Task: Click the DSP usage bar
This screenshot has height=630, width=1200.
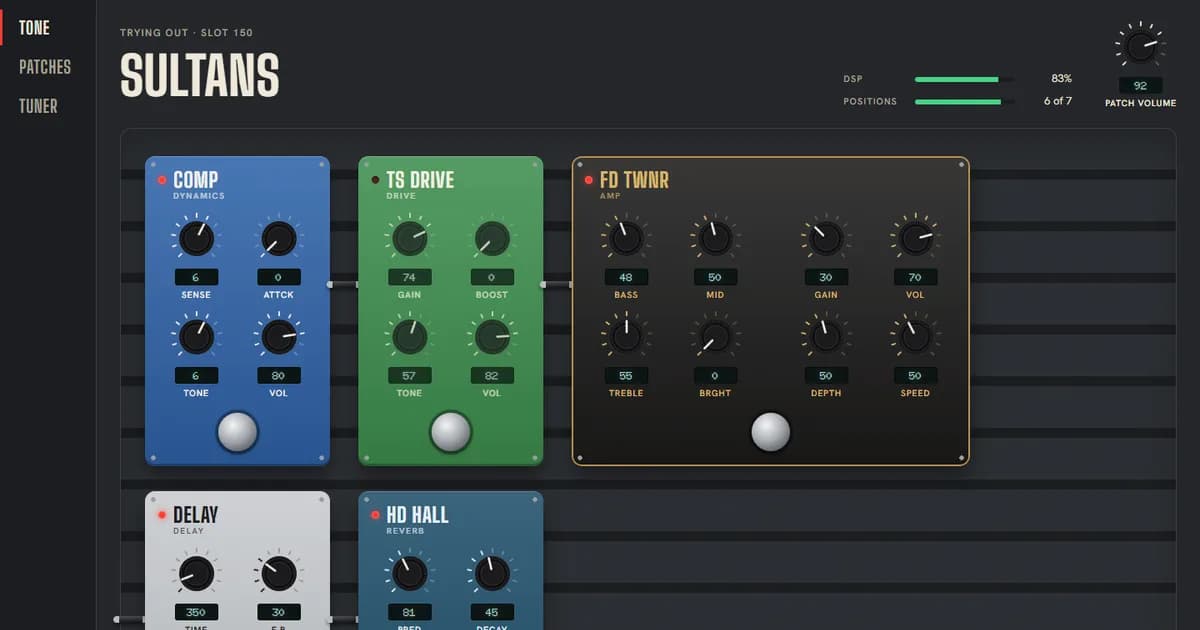Action: point(964,79)
